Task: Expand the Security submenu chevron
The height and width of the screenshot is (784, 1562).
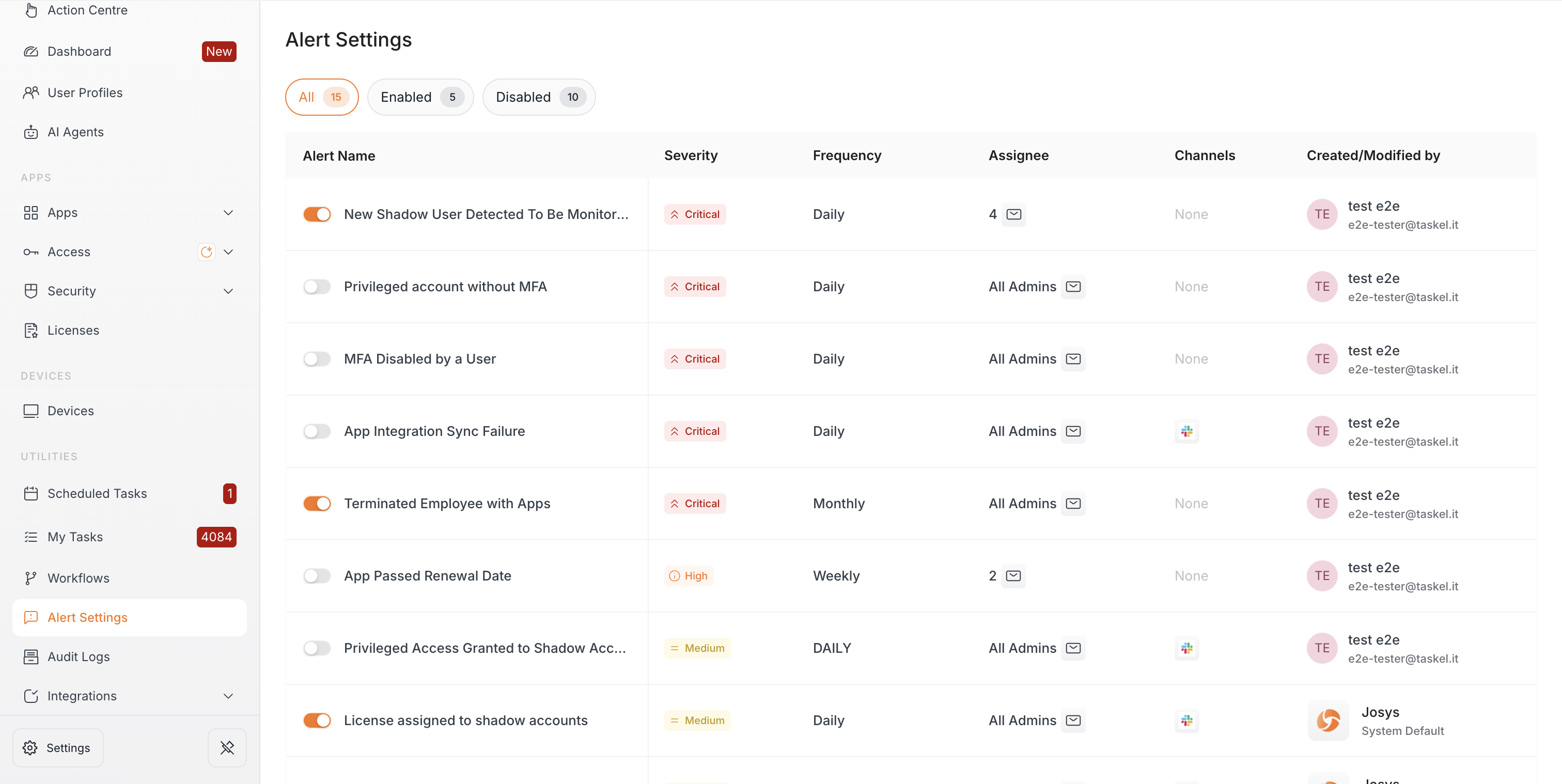Action: (229, 291)
